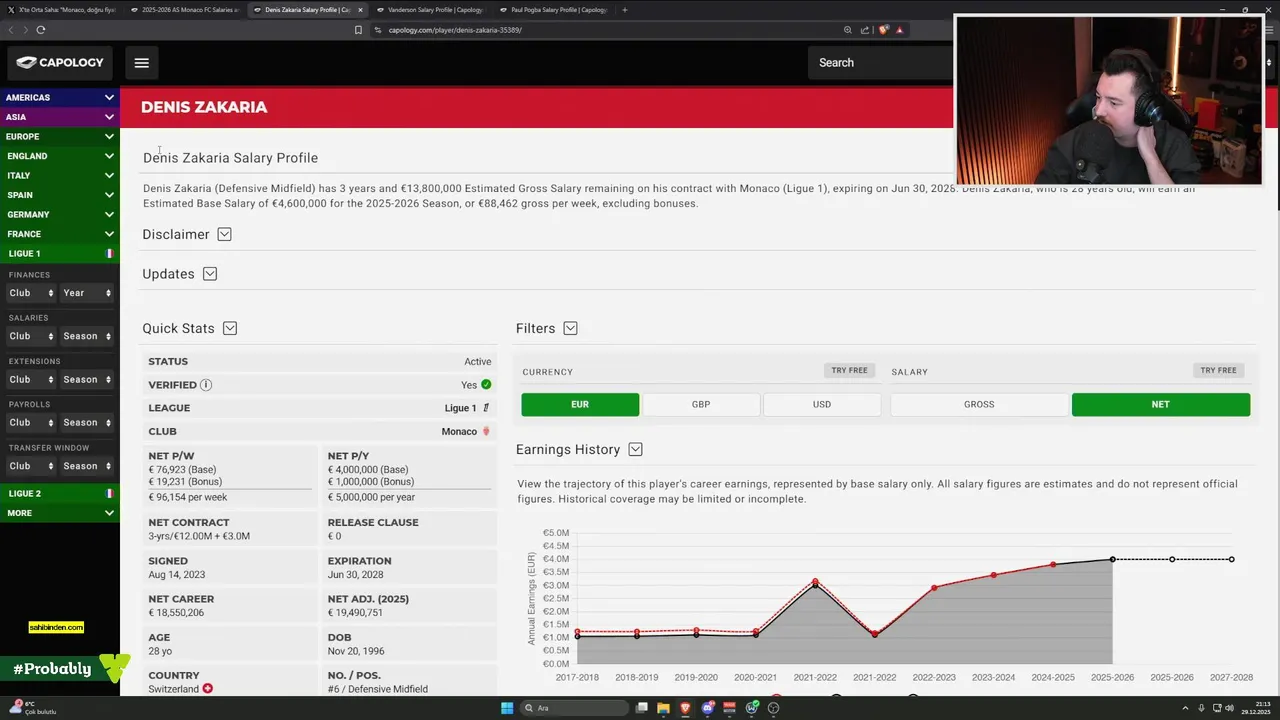
Task: Click the site Search field
Action: [880, 63]
